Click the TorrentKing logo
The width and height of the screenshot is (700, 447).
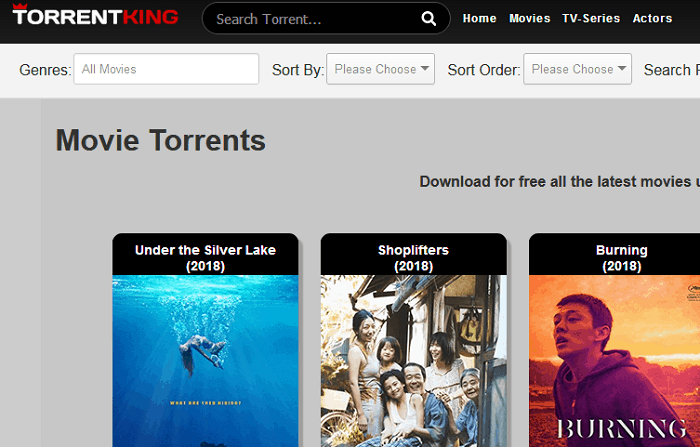pyautogui.click(x=96, y=15)
